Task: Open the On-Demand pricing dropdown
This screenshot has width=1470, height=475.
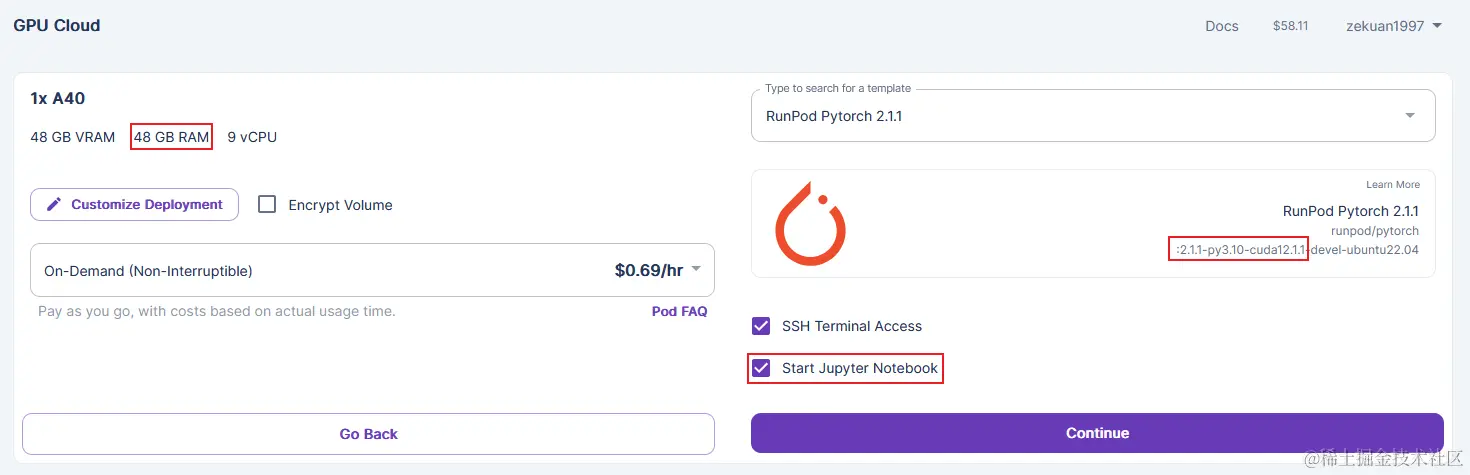Action: tap(372, 270)
